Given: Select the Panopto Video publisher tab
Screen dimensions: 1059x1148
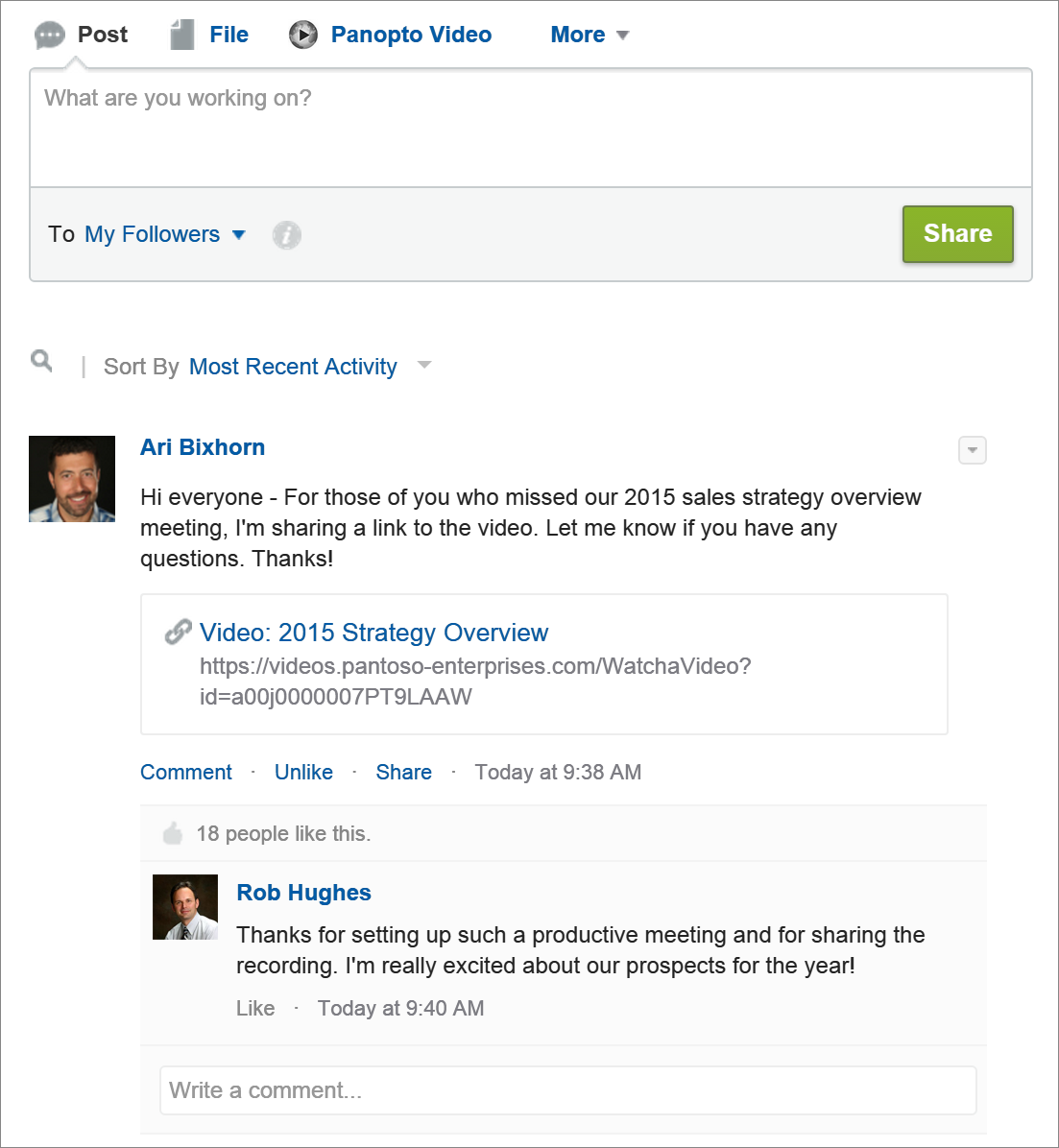Looking at the screenshot, I should (411, 35).
